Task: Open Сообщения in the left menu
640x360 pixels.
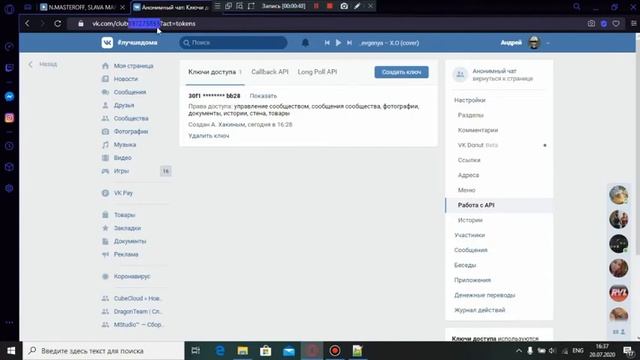Action: 130,92
